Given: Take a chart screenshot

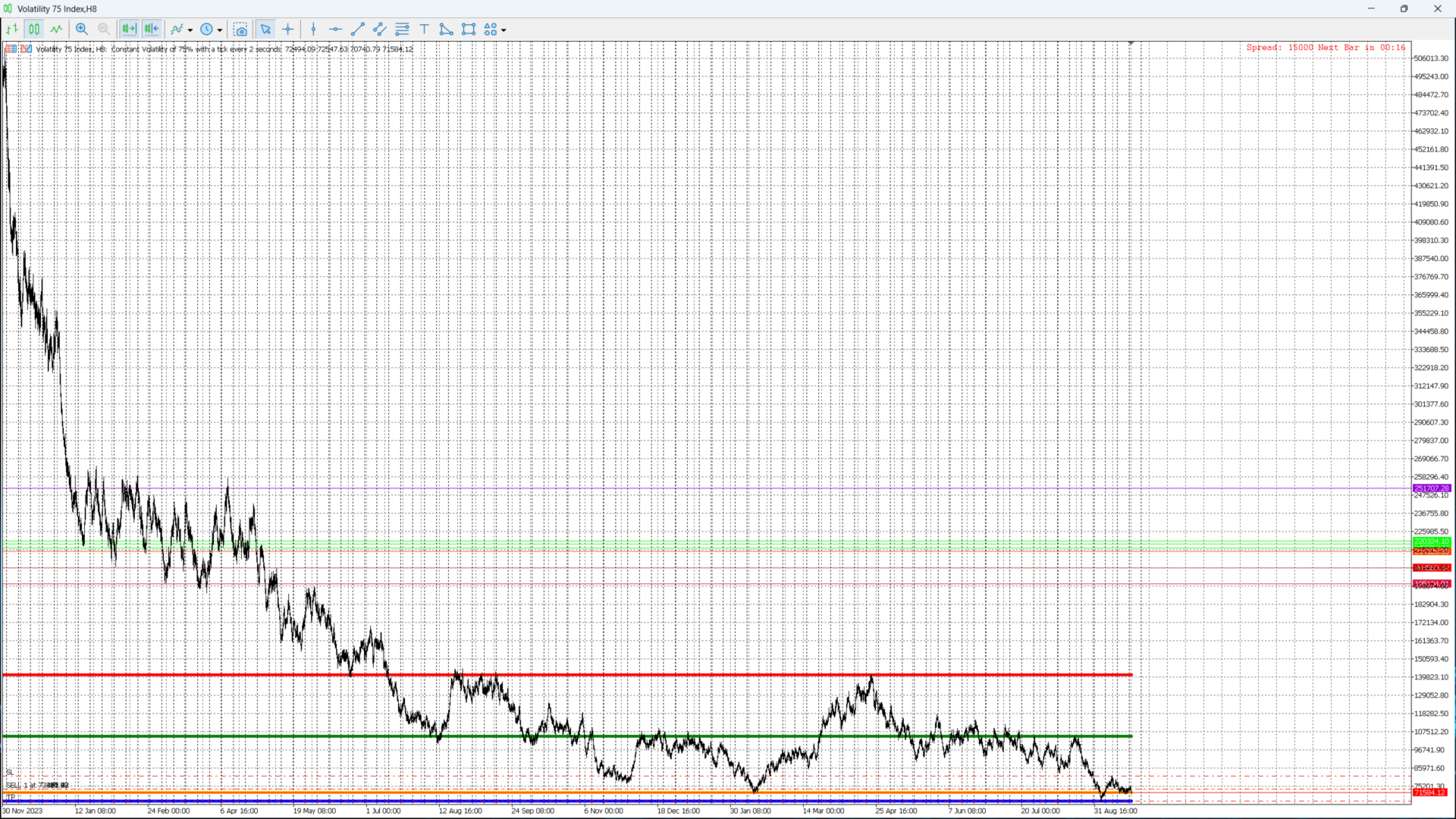Looking at the screenshot, I should click(240, 30).
